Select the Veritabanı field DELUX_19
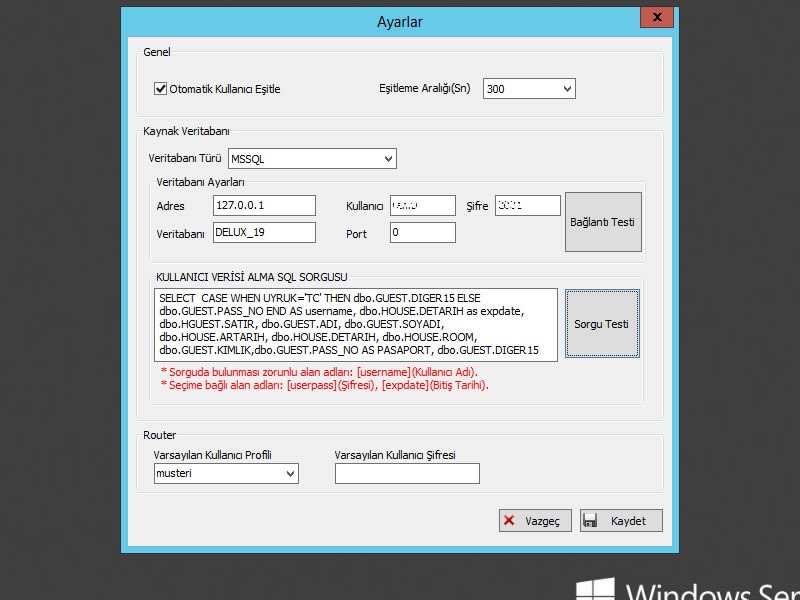The width and height of the screenshot is (800, 600). 264,232
